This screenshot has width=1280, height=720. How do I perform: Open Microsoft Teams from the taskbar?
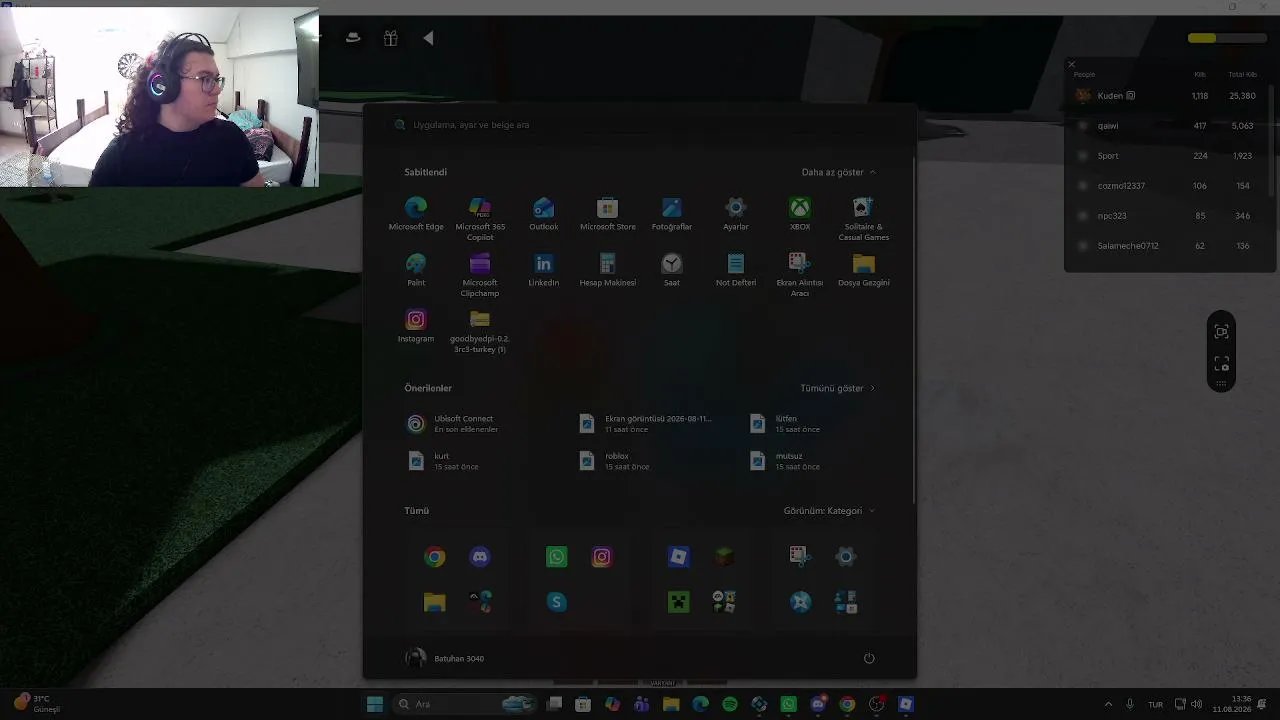[x=642, y=704]
